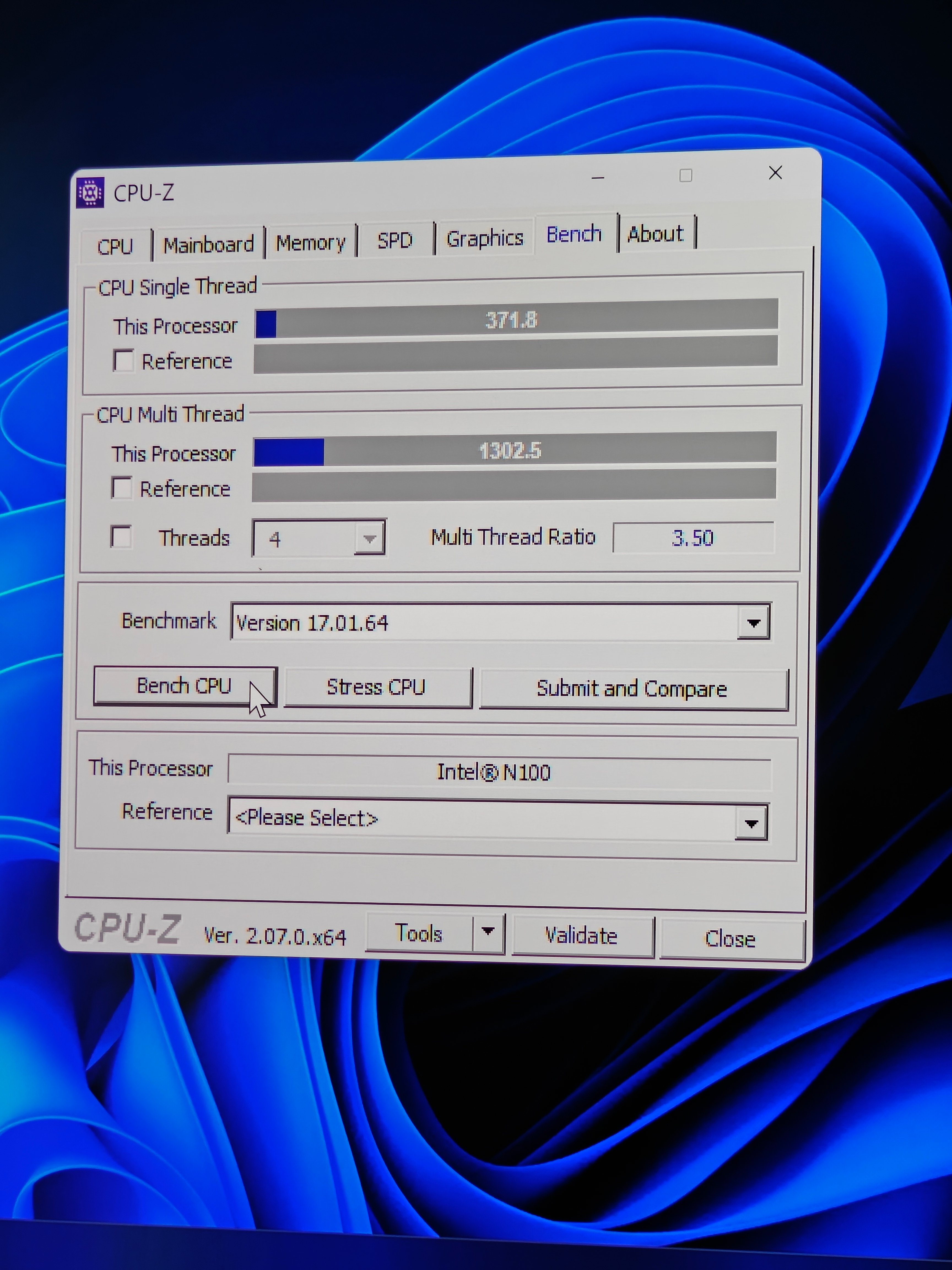952x1270 pixels.
Task: Open Tools dropdown arrow menu
Action: (x=488, y=931)
